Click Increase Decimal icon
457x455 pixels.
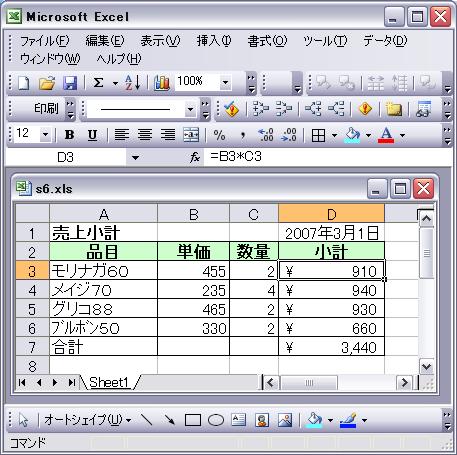click(x=266, y=135)
